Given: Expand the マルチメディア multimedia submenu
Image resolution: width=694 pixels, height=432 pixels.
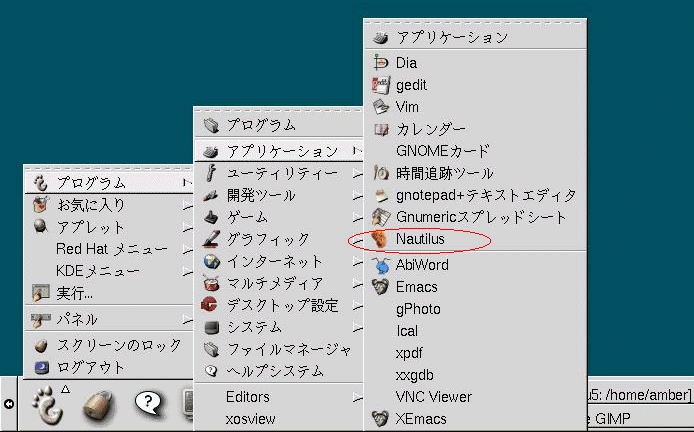Looking at the screenshot, I should 279,283.
